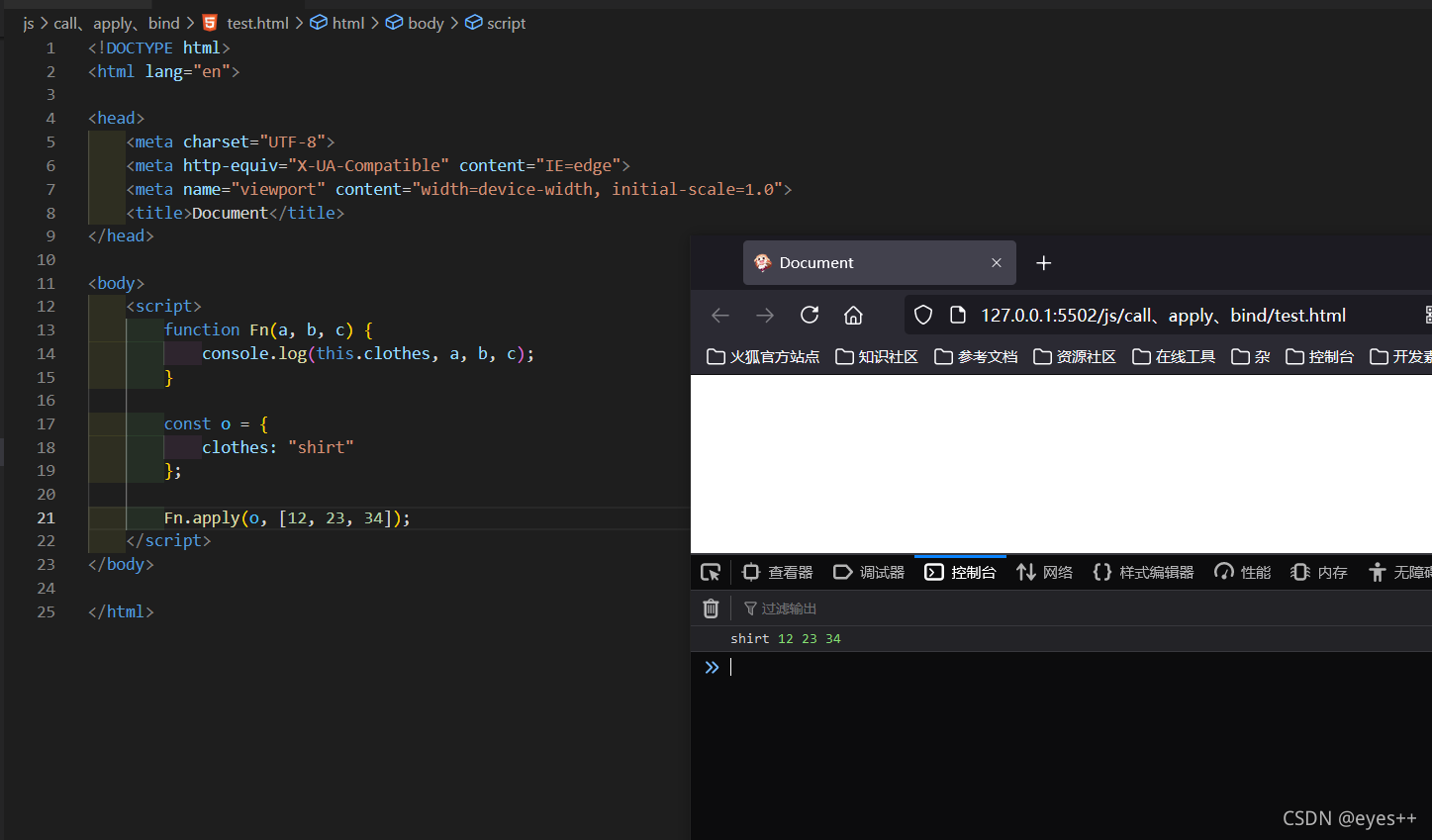
Task: Click the 'Fn.apply(o, [12, 23, 34]);' line
Action: tap(287, 517)
